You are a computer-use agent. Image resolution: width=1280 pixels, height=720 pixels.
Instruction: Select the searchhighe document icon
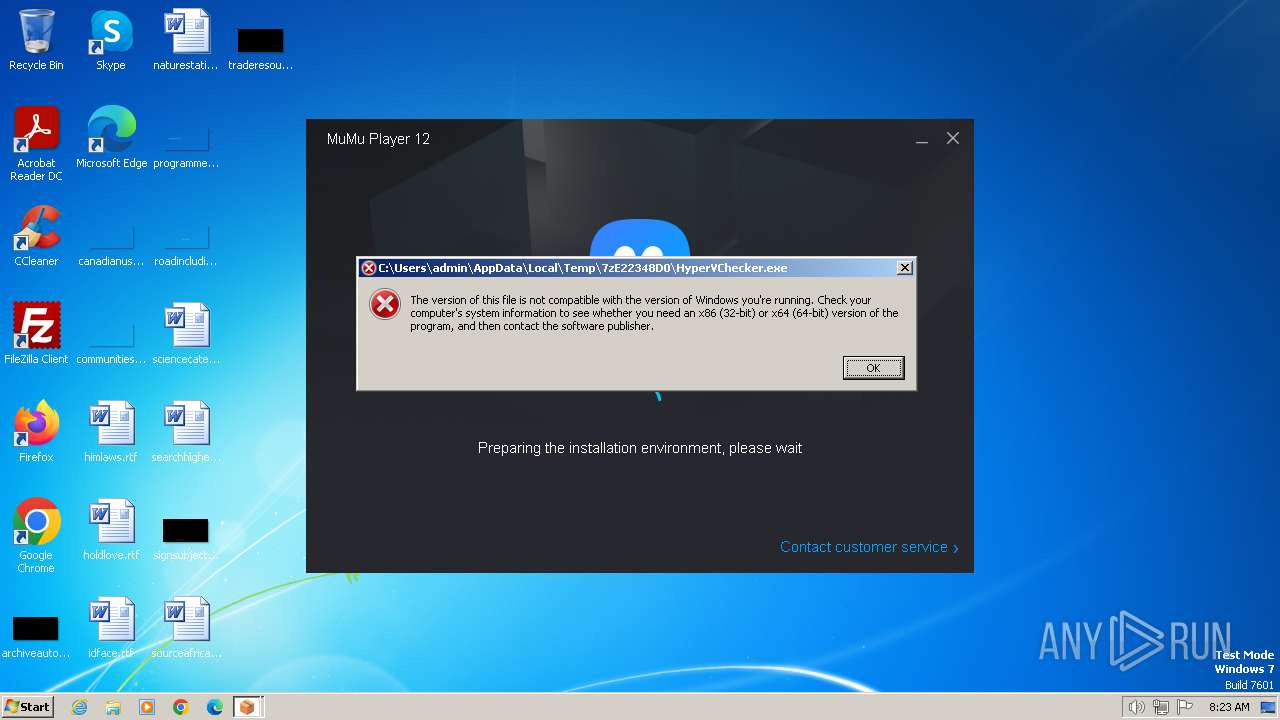pyautogui.click(x=186, y=432)
